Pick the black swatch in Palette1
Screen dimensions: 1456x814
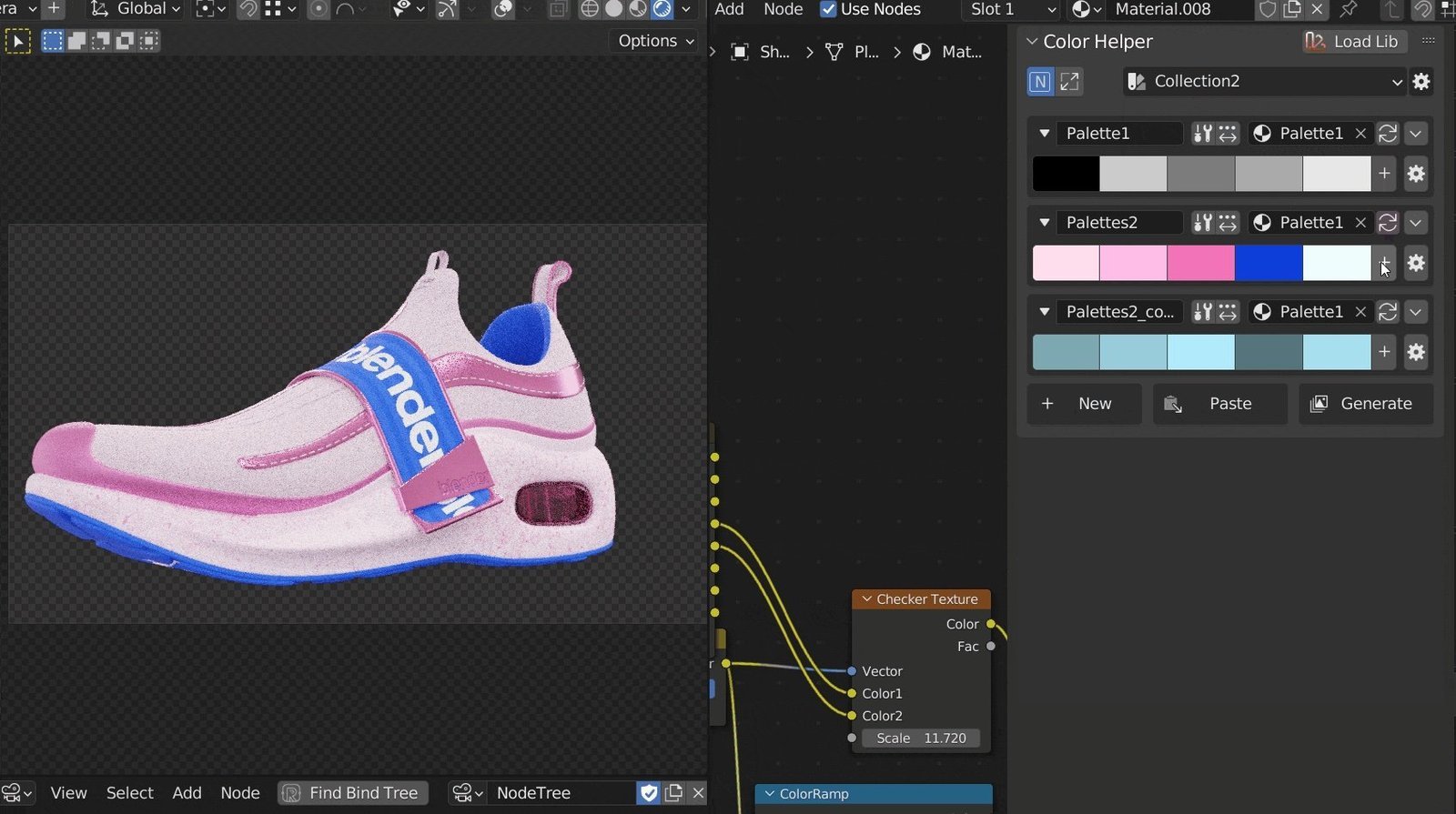point(1066,174)
